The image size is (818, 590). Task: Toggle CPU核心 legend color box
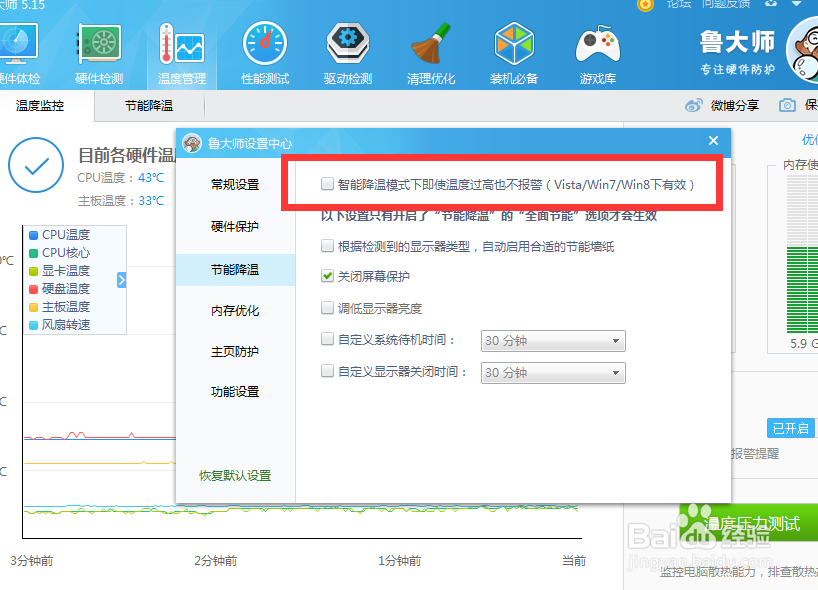tap(33, 253)
